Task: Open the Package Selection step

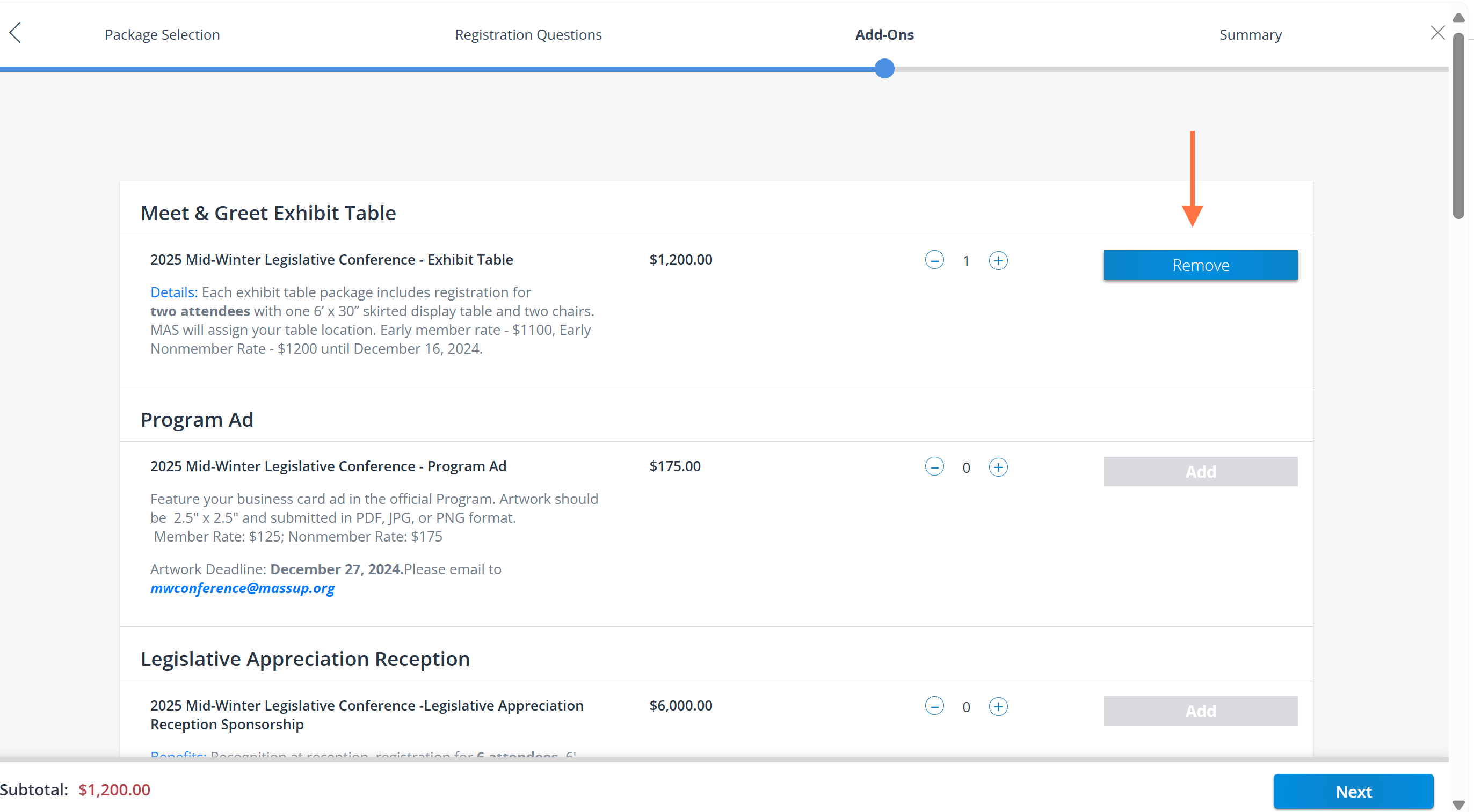Action: click(x=162, y=34)
